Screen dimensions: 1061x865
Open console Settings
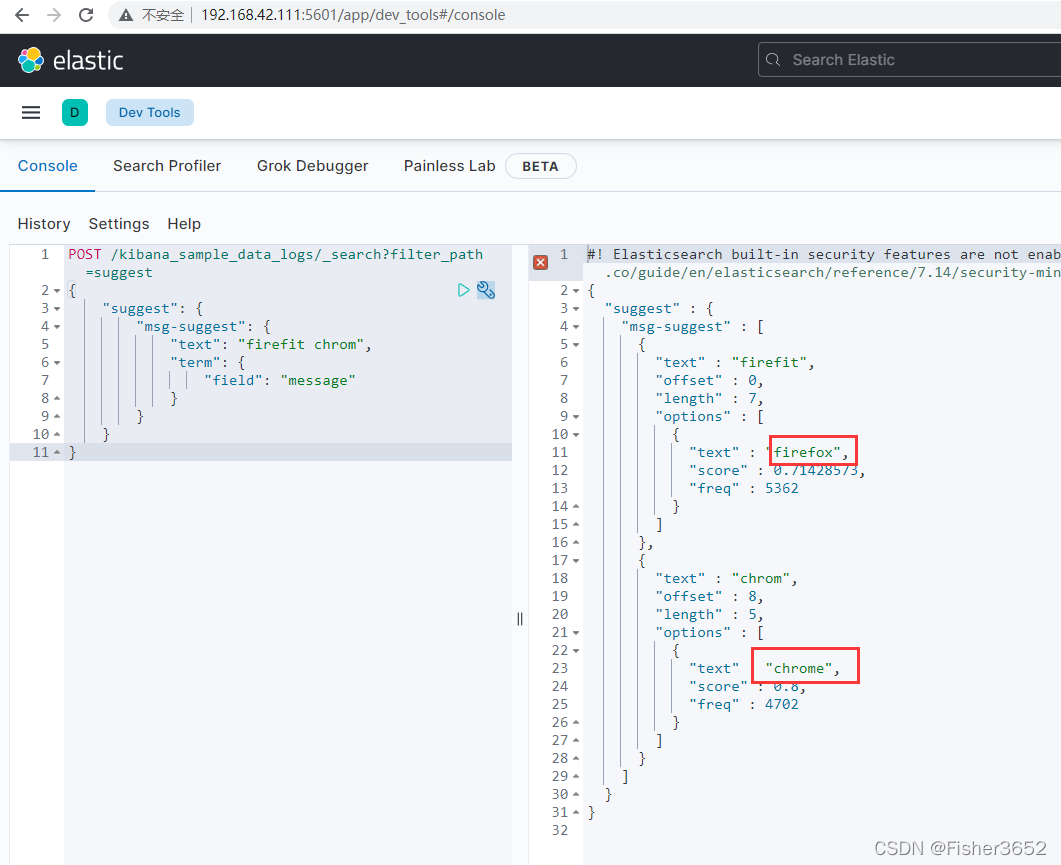click(x=119, y=224)
